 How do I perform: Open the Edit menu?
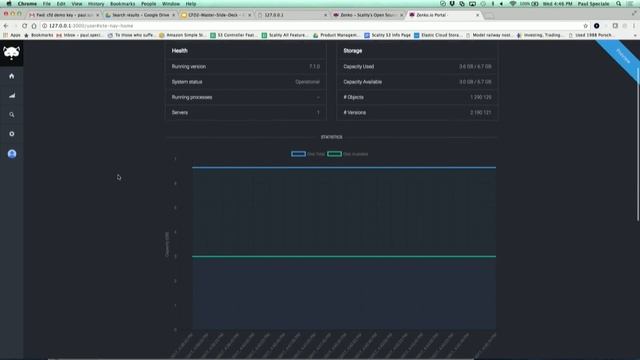61,4
